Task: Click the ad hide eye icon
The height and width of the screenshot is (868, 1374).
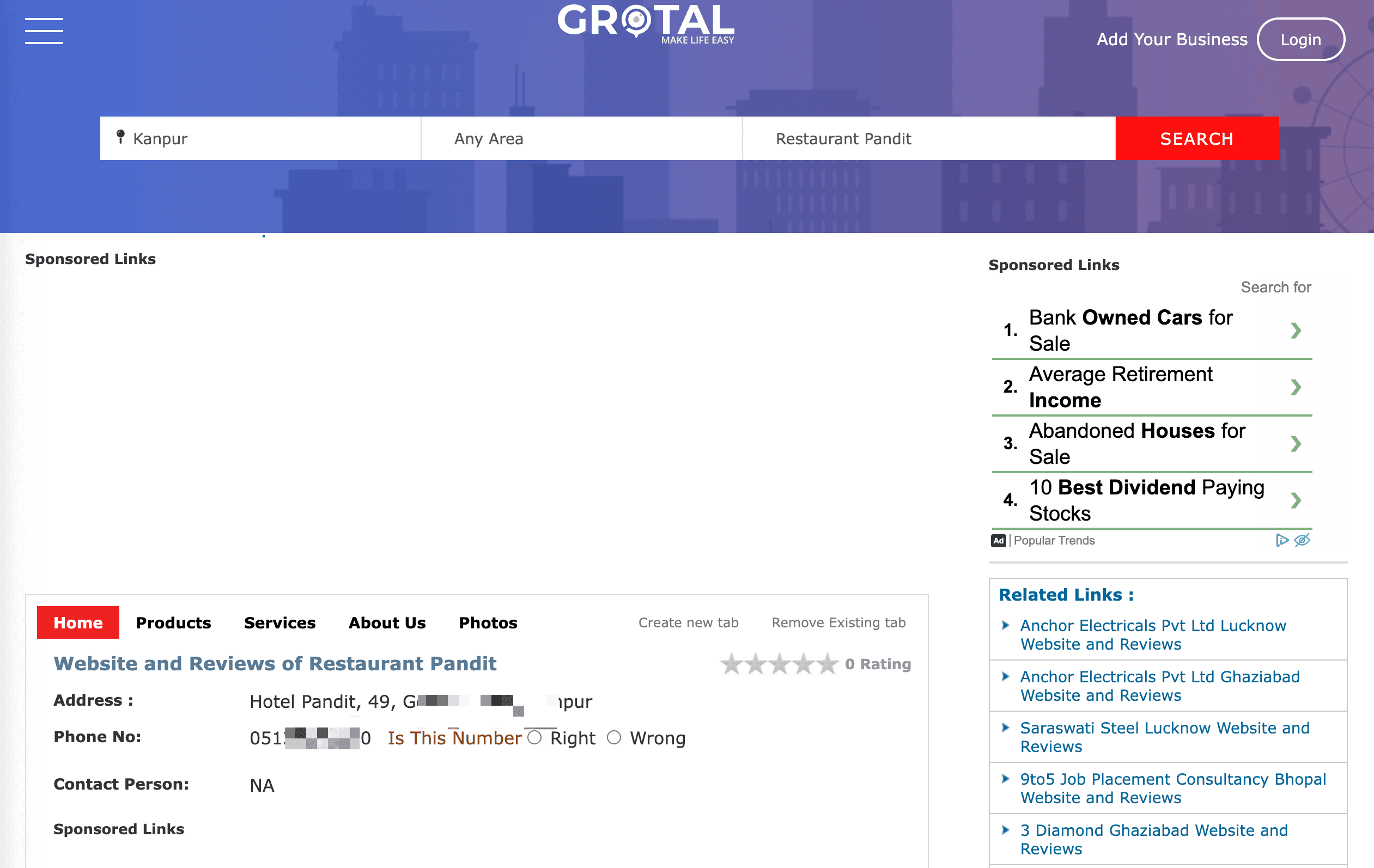Action: pyautogui.click(x=1302, y=540)
